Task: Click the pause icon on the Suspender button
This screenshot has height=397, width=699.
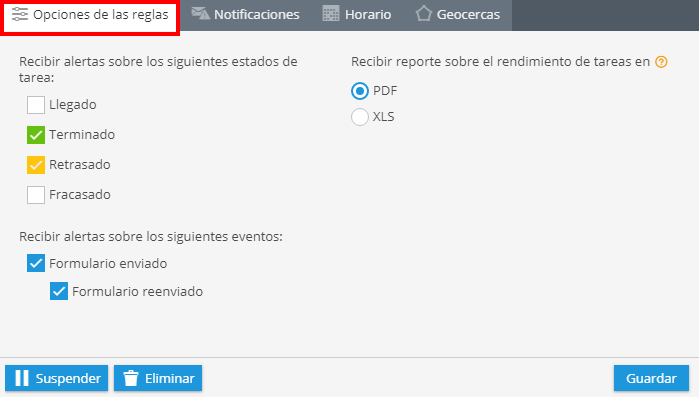Action: point(22,378)
